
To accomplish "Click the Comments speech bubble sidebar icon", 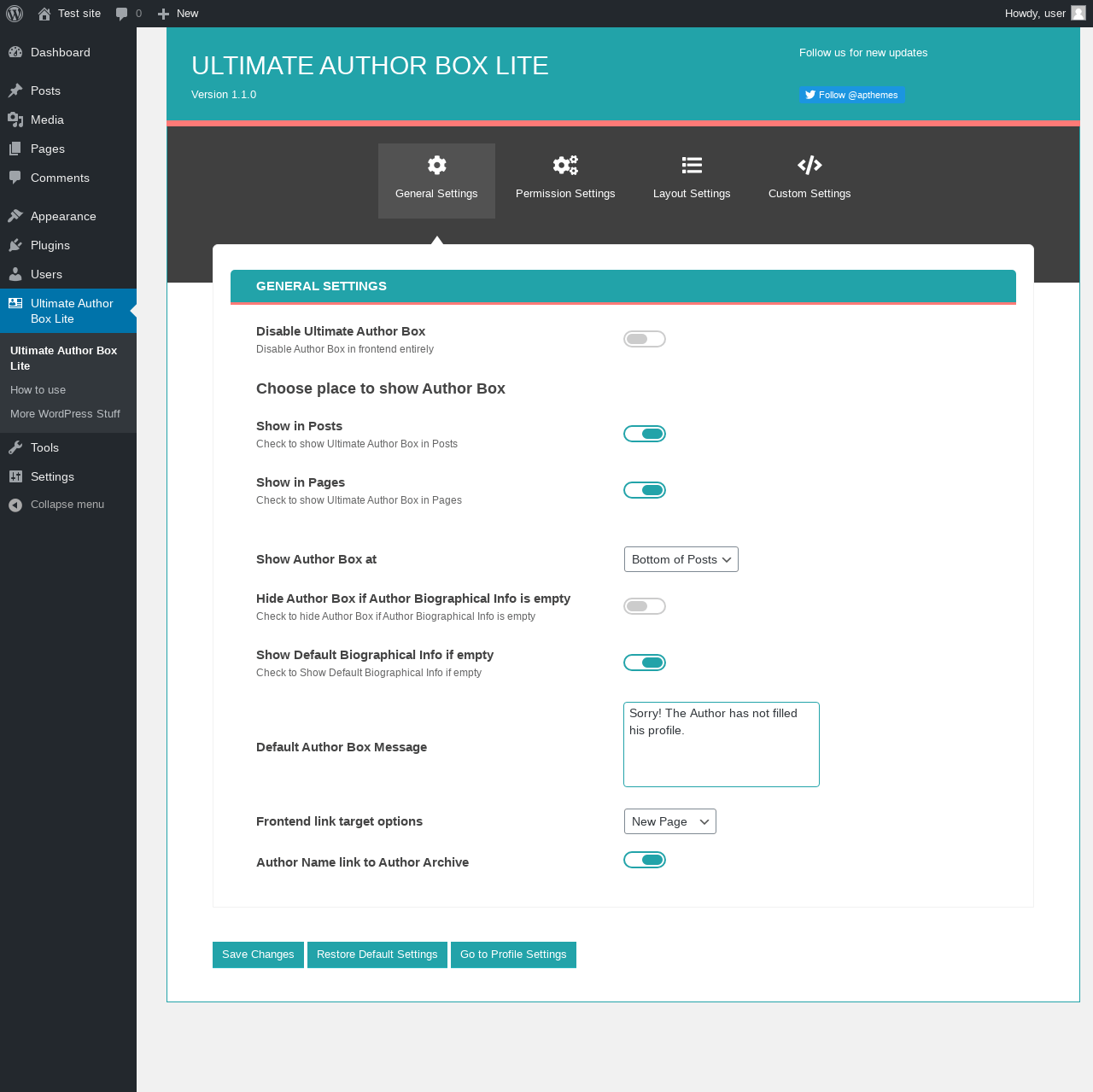I will point(15,178).
